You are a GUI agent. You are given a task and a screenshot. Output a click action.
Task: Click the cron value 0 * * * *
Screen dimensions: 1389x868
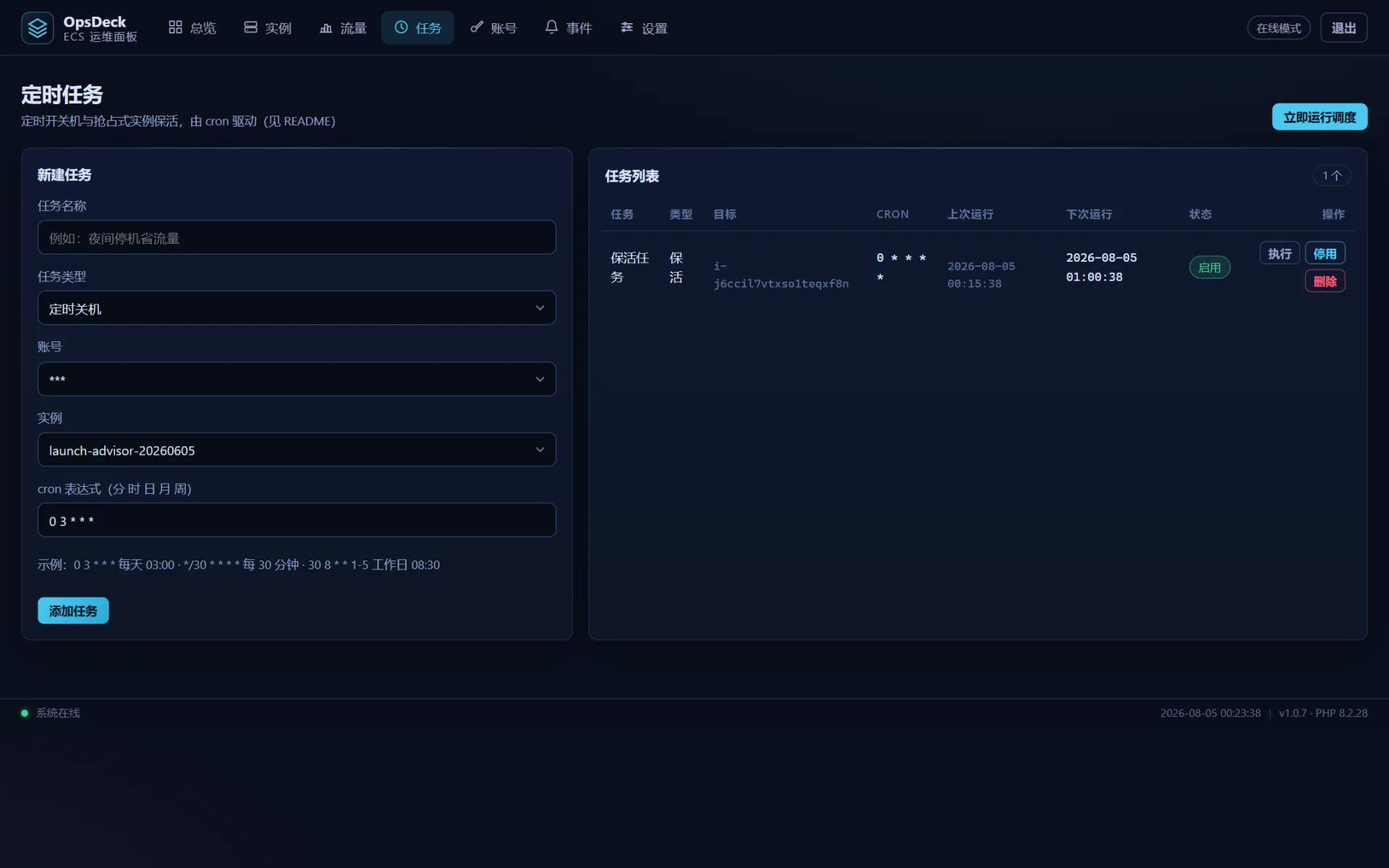[901, 268]
